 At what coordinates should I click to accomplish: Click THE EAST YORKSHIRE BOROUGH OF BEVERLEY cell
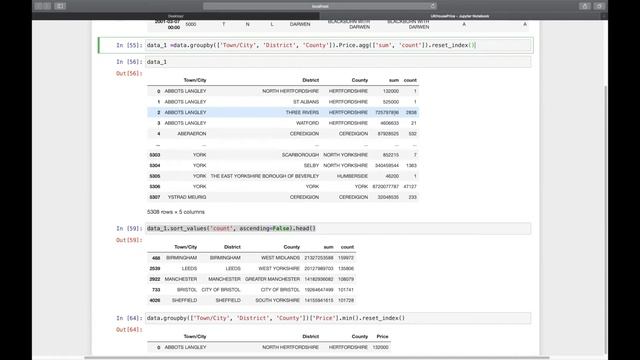[x=265, y=176]
